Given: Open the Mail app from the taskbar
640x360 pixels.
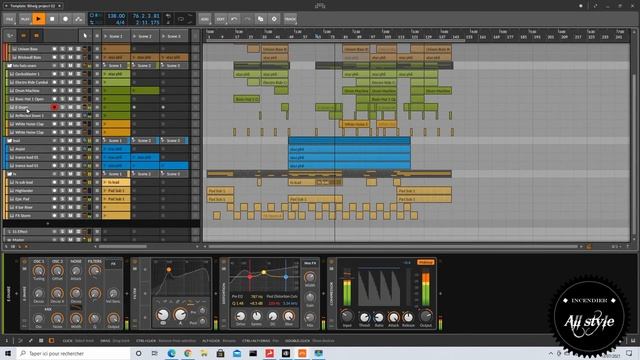Looking at the screenshot, I should [x=237, y=353].
